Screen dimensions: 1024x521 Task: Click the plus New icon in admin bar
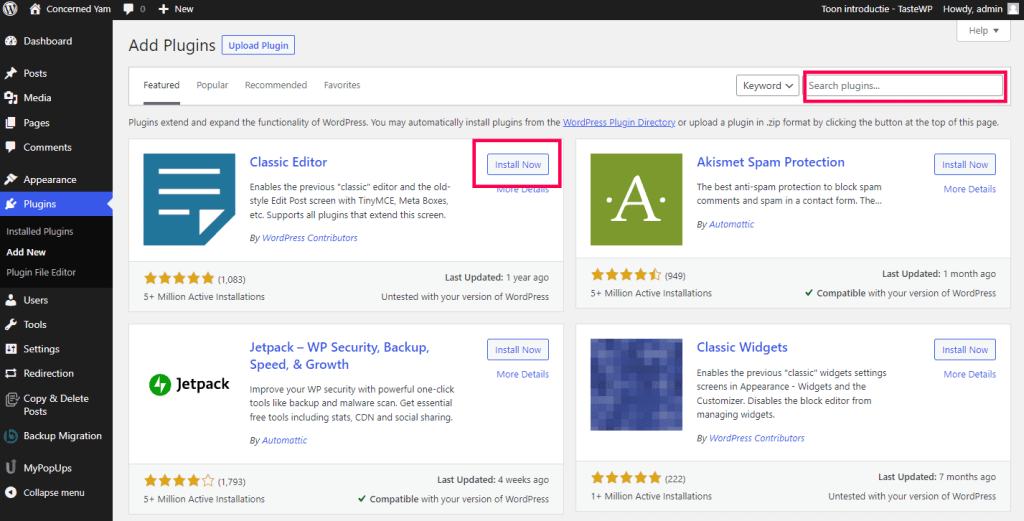163,9
